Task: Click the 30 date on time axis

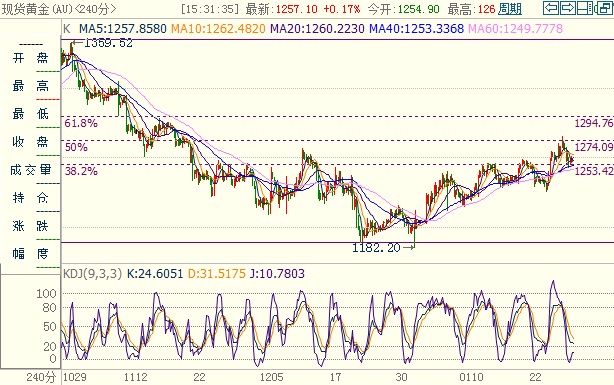Action: click(x=401, y=377)
